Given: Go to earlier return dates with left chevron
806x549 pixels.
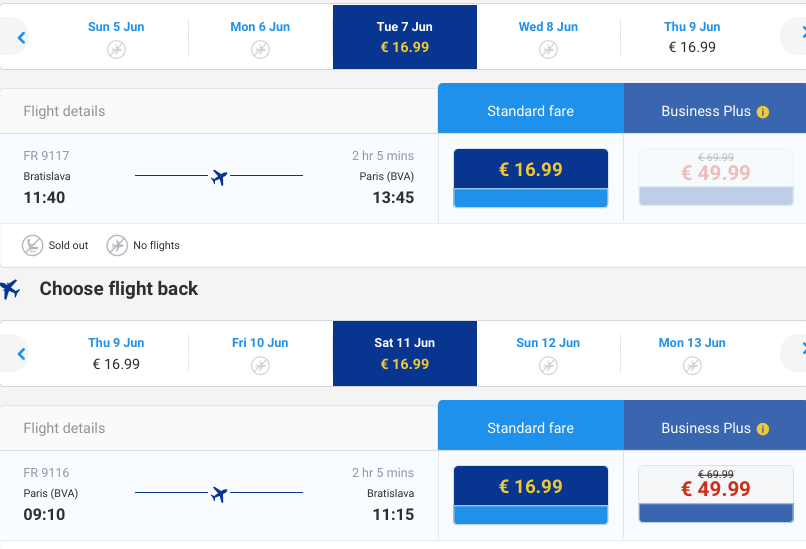Looking at the screenshot, I should (21, 354).
